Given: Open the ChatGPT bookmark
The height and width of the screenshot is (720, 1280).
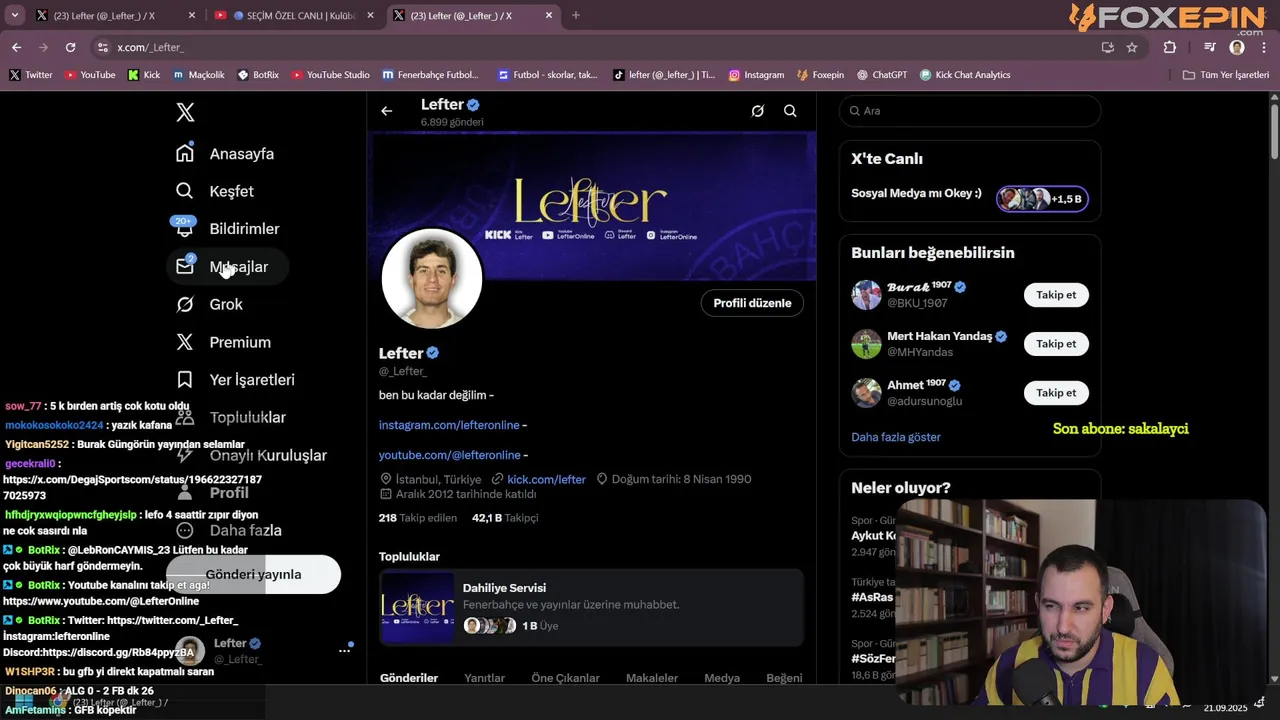Looking at the screenshot, I should [x=881, y=75].
